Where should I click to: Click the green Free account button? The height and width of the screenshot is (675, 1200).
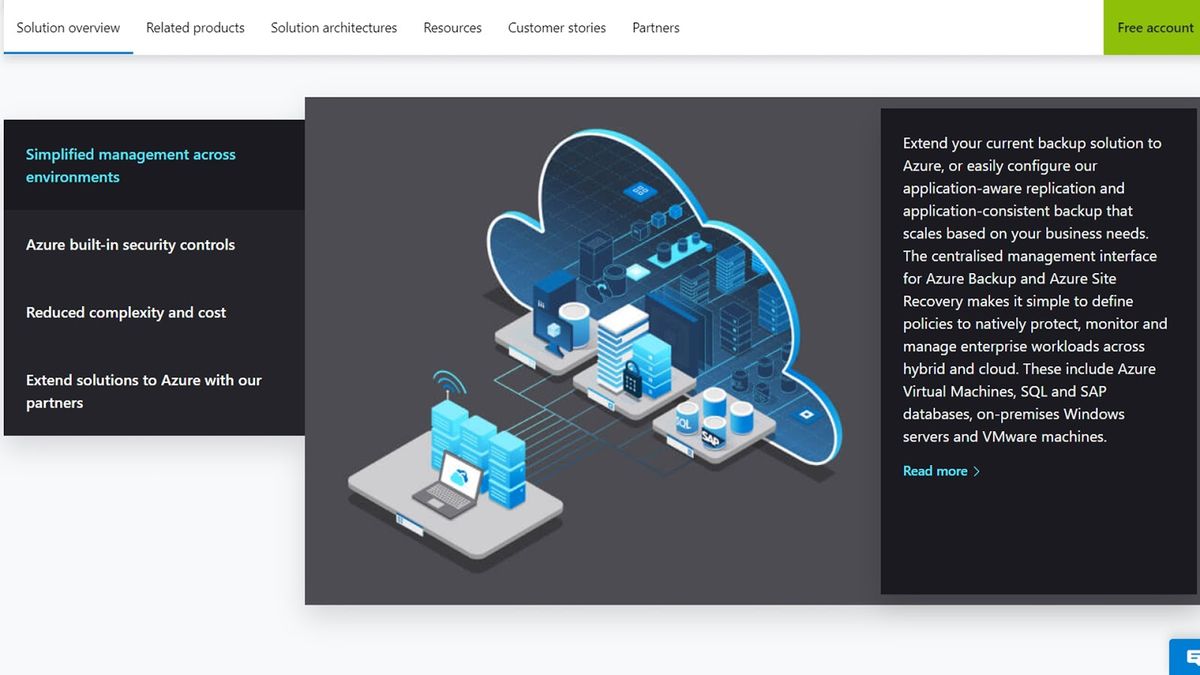coord(1157,28)
